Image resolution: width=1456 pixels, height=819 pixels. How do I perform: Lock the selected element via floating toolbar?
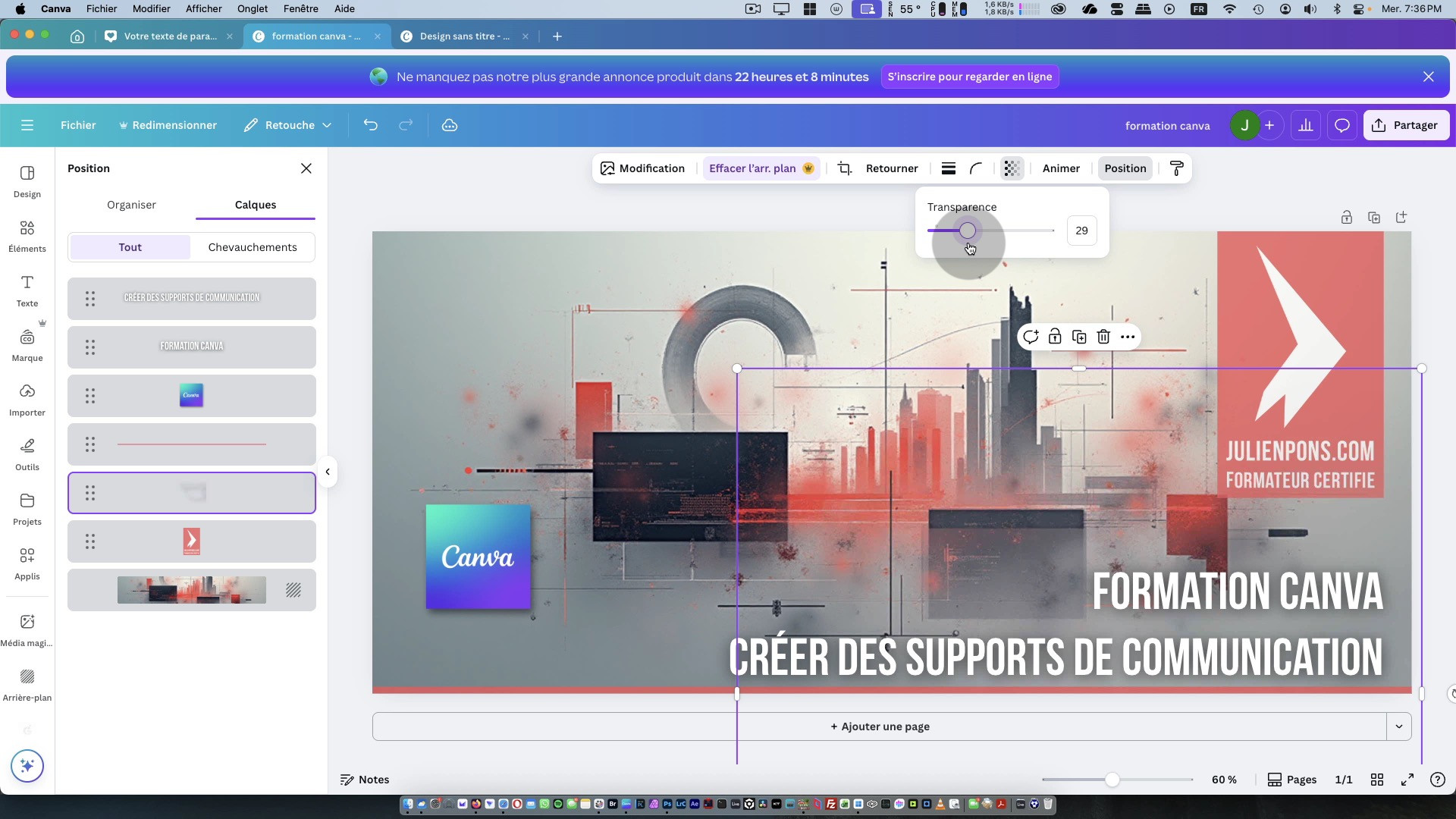(x=1055, y=337)
